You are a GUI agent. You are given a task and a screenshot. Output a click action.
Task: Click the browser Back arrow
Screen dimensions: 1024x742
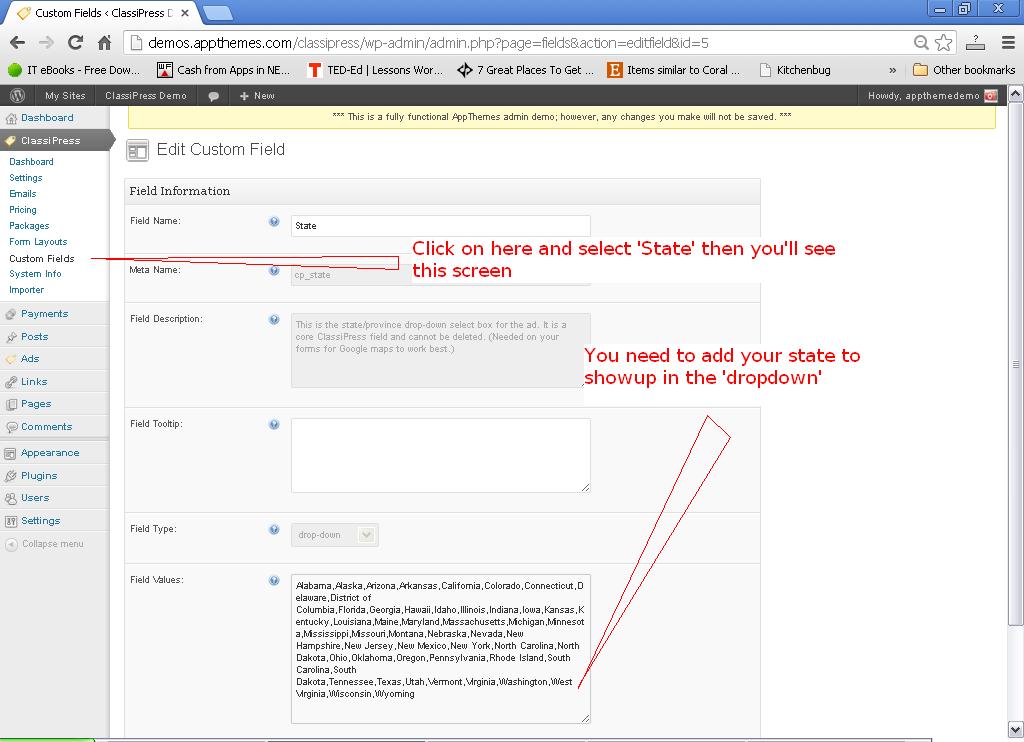(x=18, y=43)
